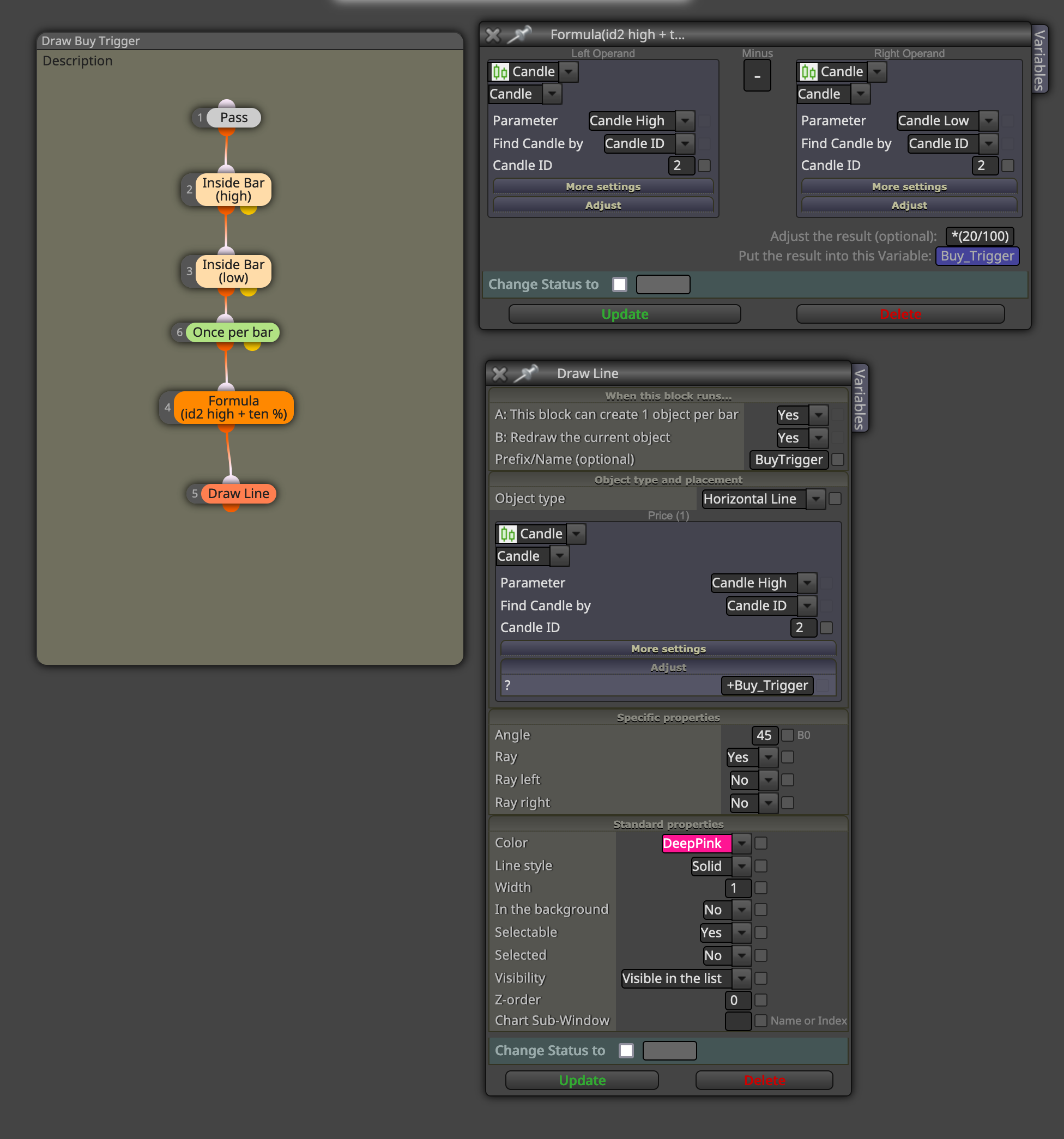Pin the Formula panel with pushpin icon
The height and width of the screenshot is (1139, 1064).
click(519, 34)
